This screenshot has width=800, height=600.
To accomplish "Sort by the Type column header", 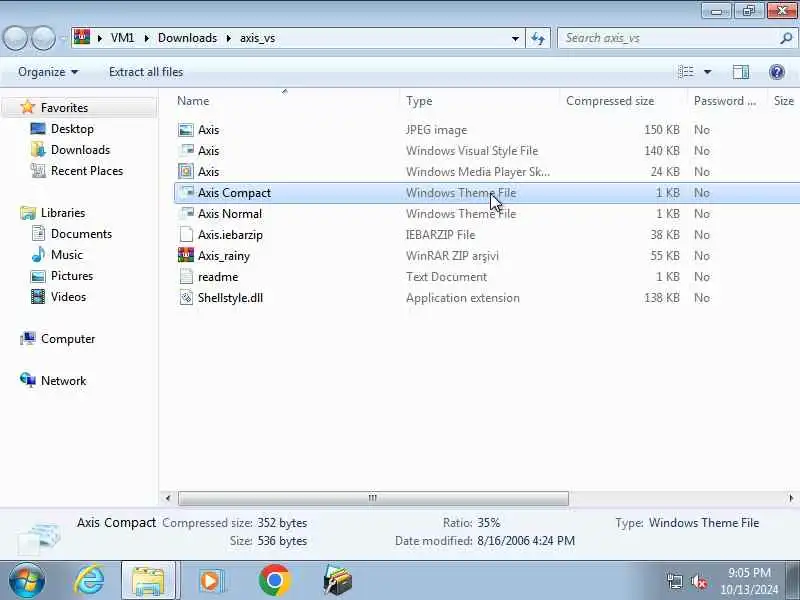I will (419, 101).
